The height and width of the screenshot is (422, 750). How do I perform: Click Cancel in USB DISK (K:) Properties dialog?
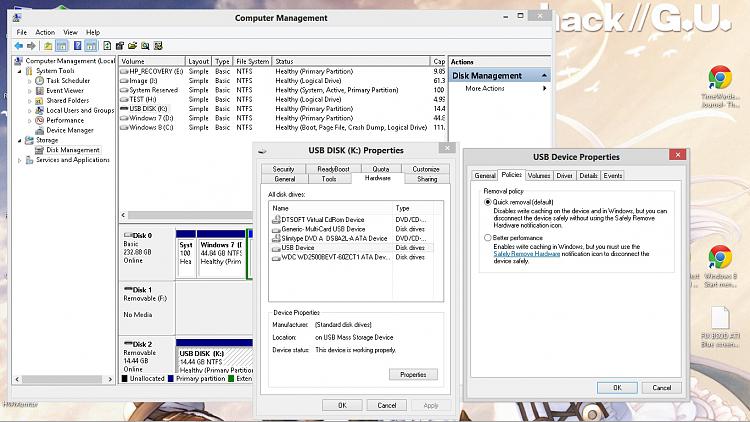tap(386, 406)
